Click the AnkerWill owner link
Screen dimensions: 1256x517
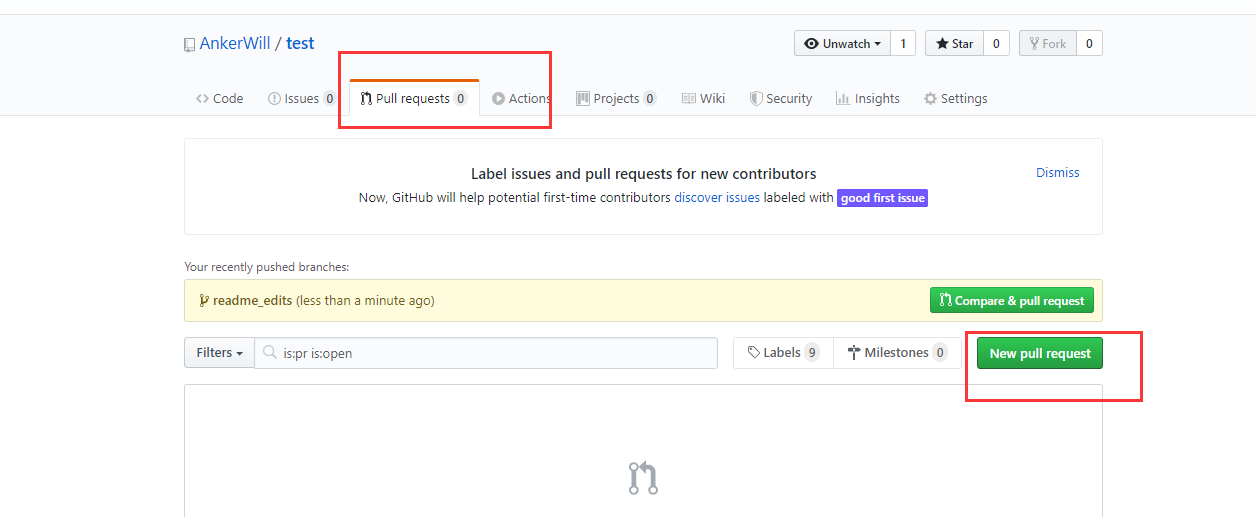(x=235, y=43)
